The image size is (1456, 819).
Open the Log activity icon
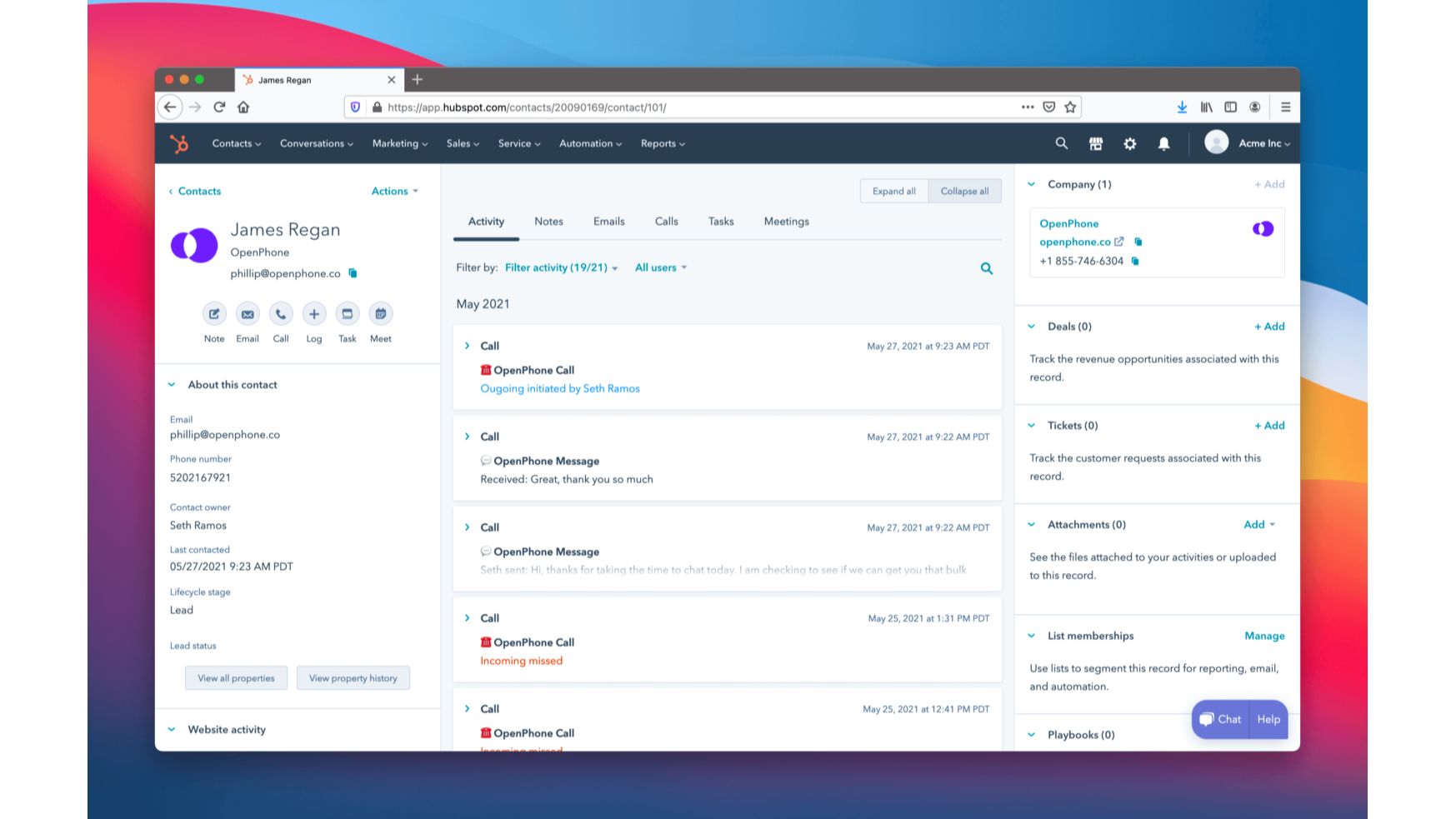(x=314, y=313)
